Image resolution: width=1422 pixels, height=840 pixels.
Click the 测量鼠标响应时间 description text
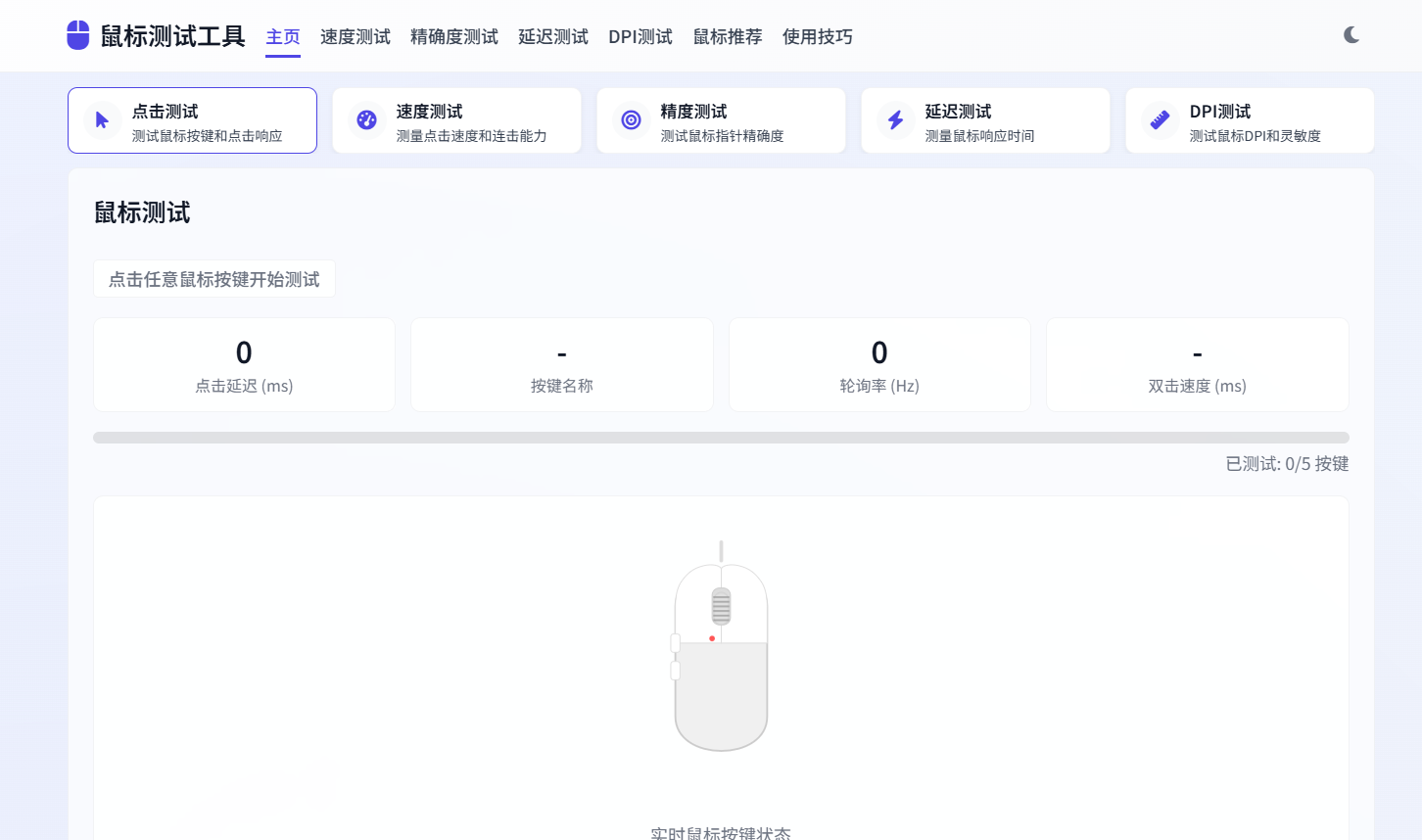point(980,136)
